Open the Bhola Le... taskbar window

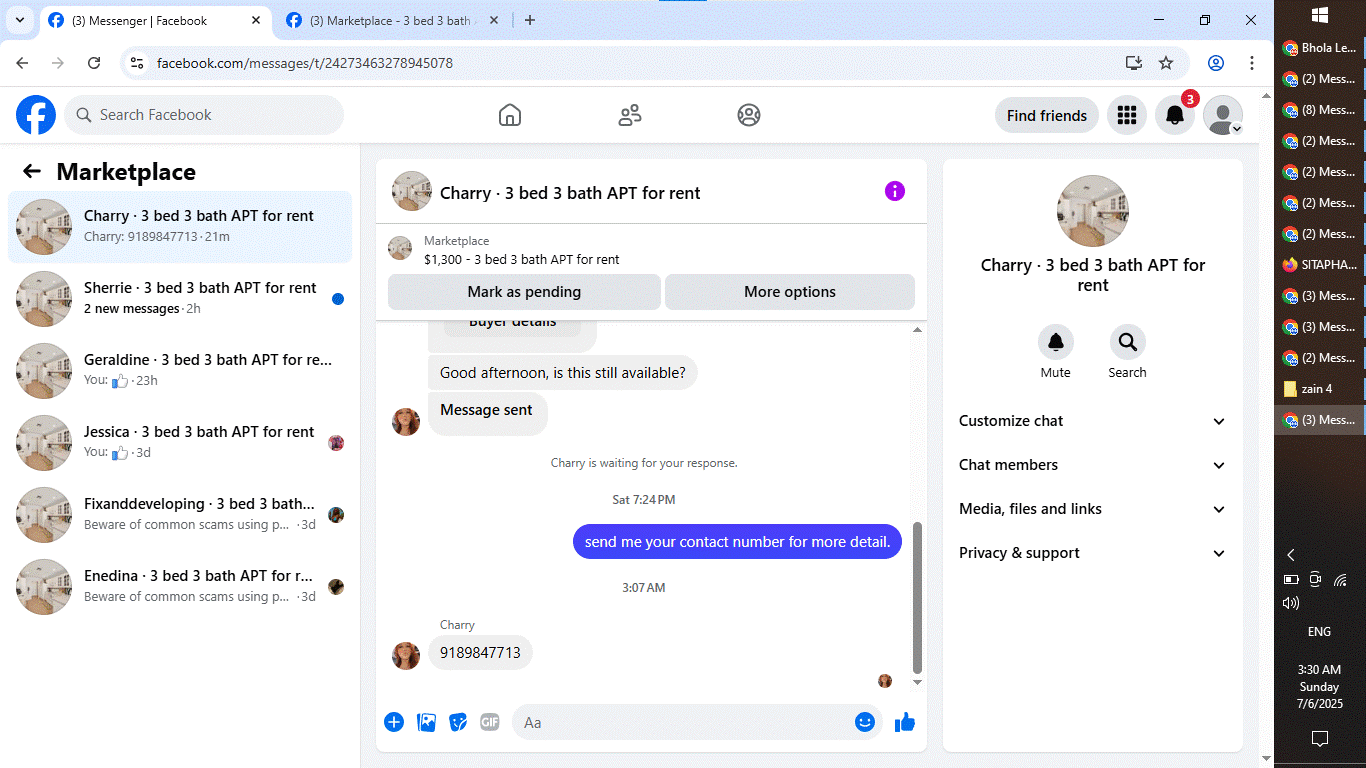click(1320, 48)
